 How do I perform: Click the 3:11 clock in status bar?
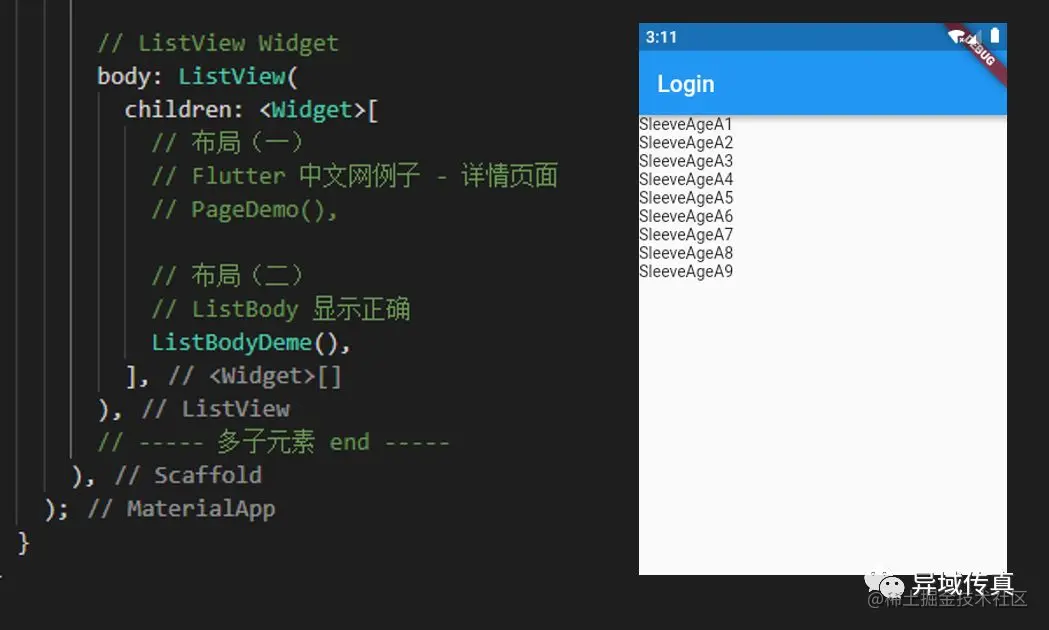point(661,37)
